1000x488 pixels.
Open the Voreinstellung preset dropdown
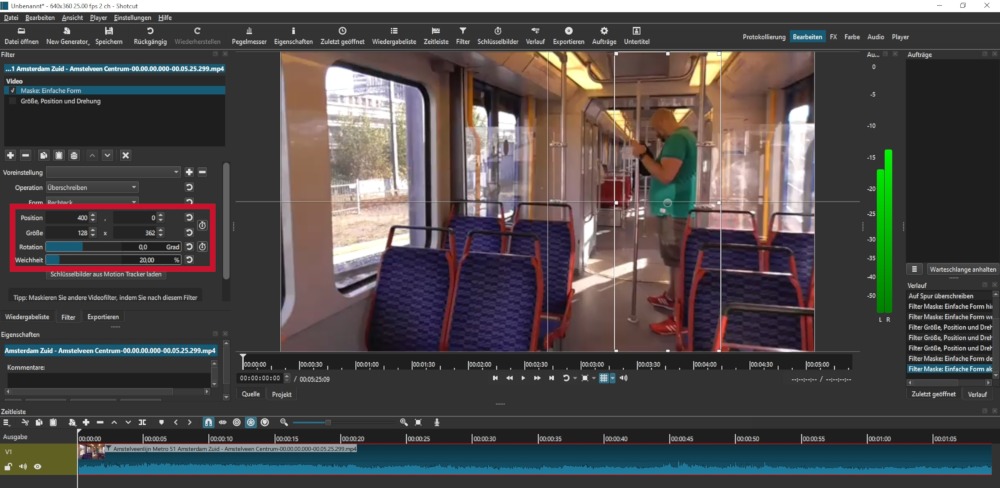(112, 172)
